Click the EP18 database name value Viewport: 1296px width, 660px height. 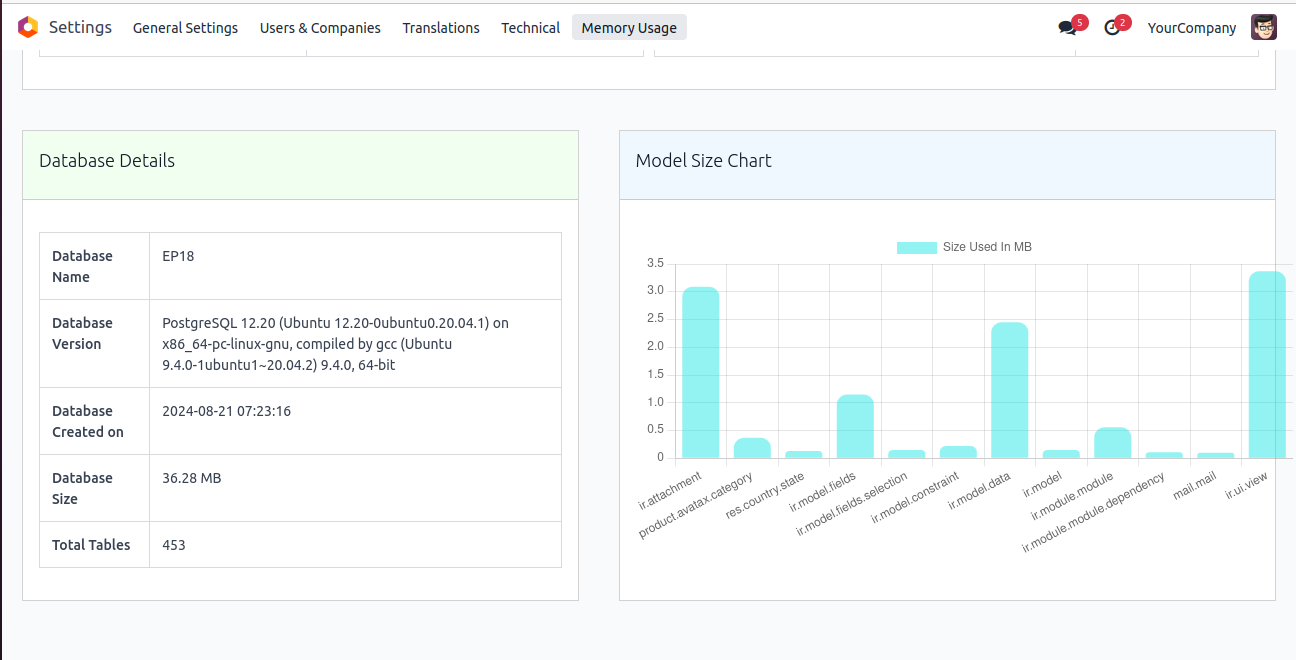(x=178, y=256)
